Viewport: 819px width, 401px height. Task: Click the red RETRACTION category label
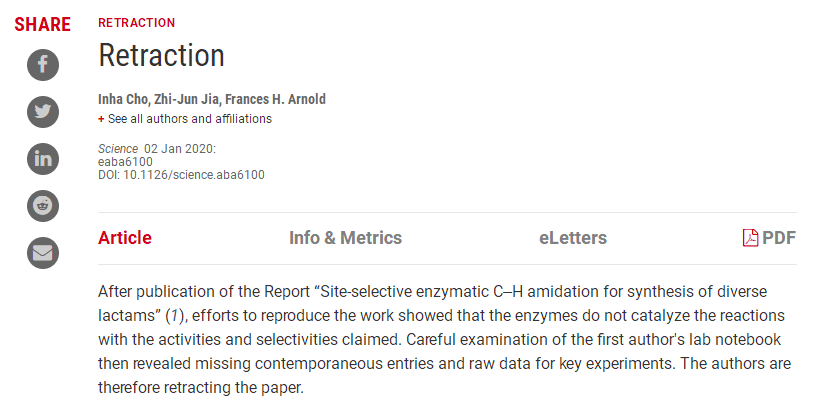click(136, 22)
